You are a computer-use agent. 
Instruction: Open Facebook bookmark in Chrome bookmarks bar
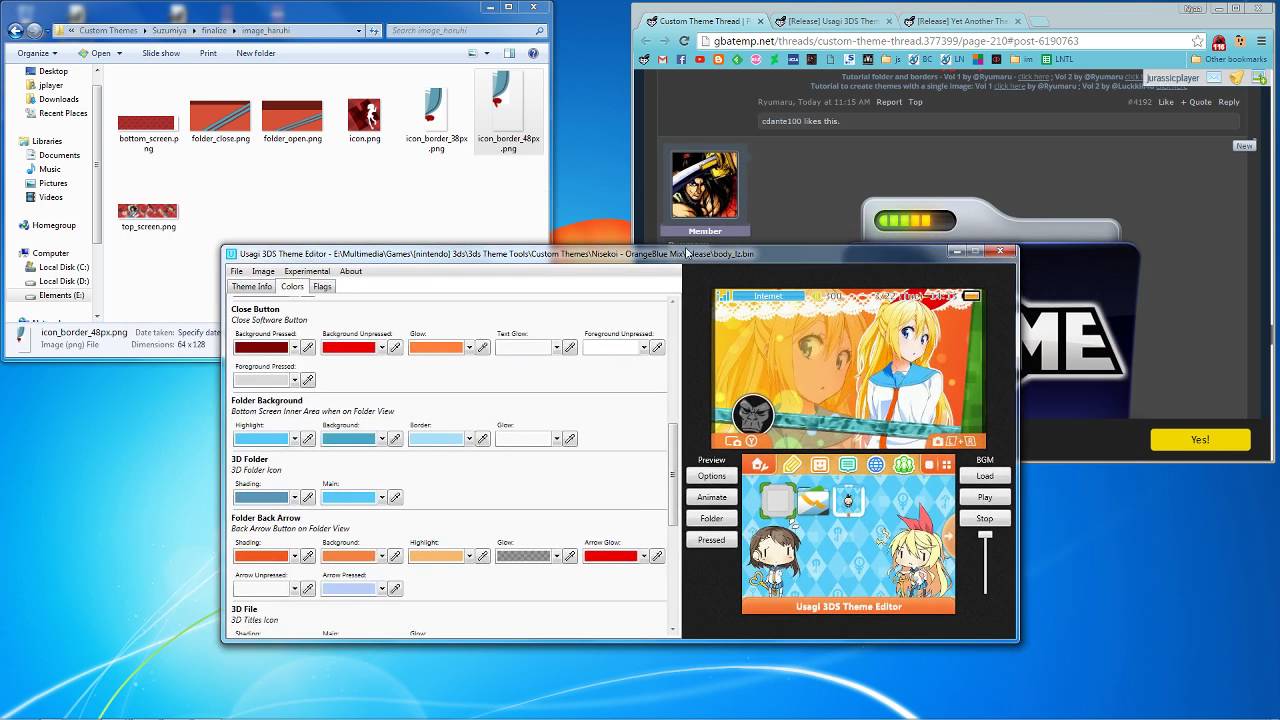click(x=681, y=60)
